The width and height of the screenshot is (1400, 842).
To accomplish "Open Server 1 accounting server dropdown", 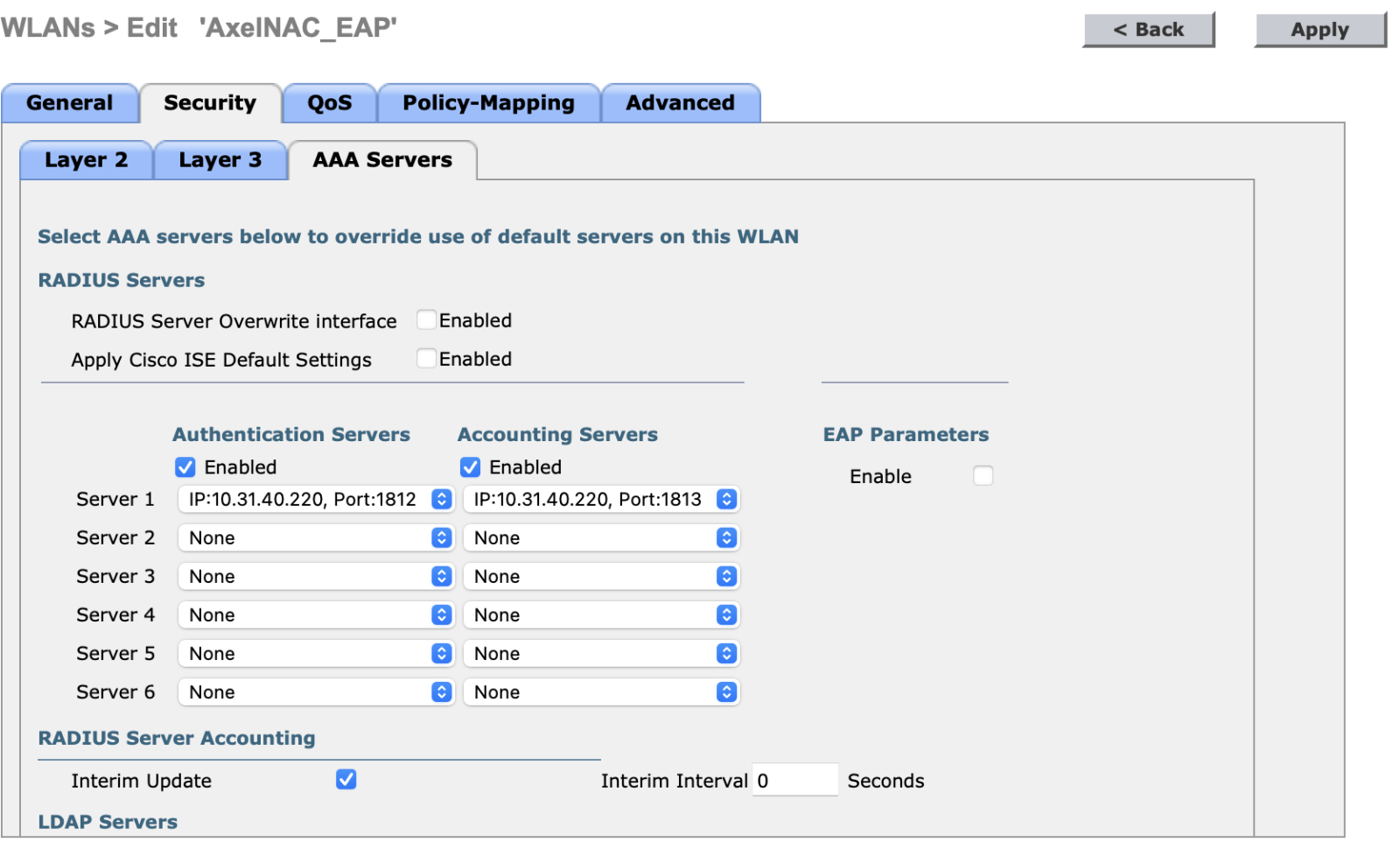I will click(600, 500).
